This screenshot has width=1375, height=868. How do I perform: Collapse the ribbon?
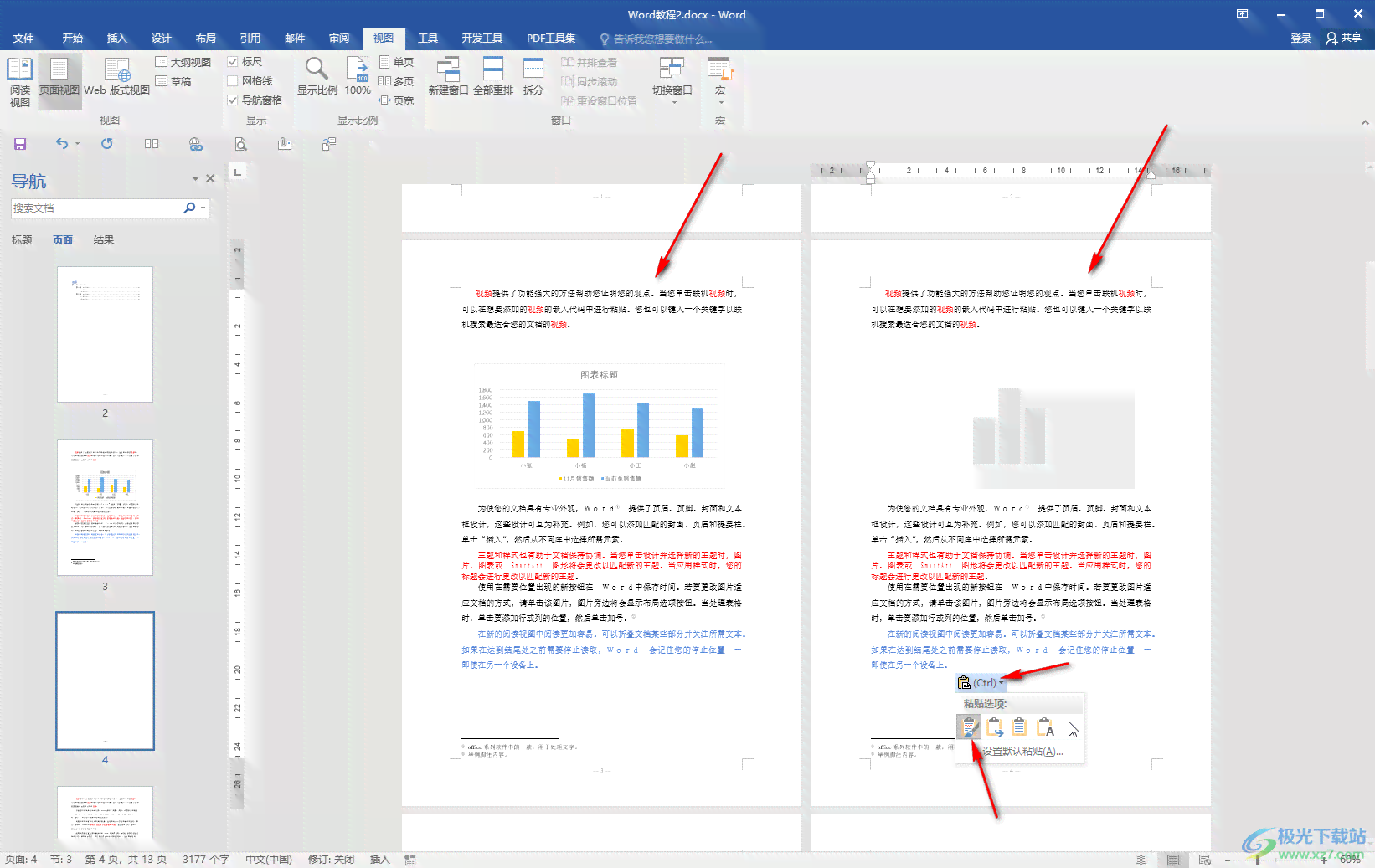1365,122
